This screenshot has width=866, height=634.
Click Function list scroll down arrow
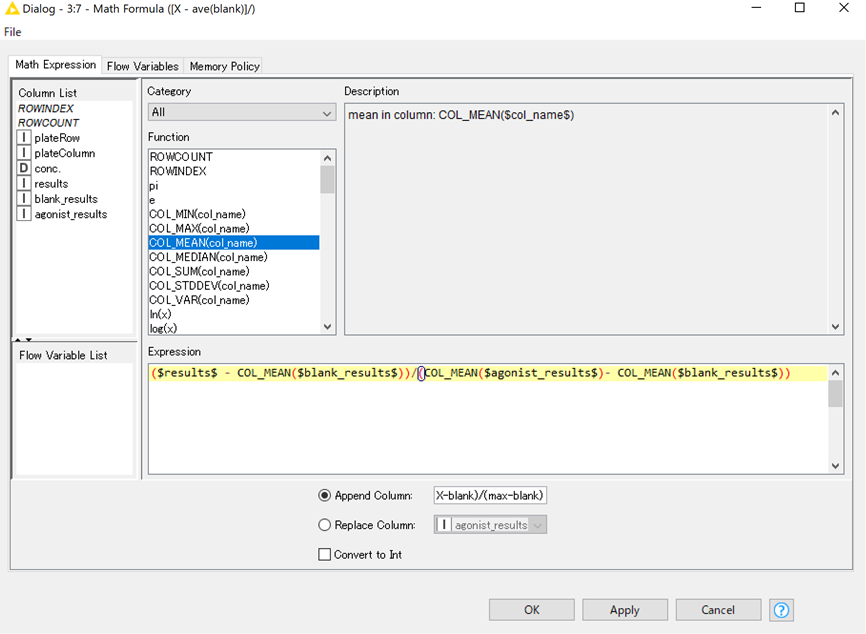328,326
